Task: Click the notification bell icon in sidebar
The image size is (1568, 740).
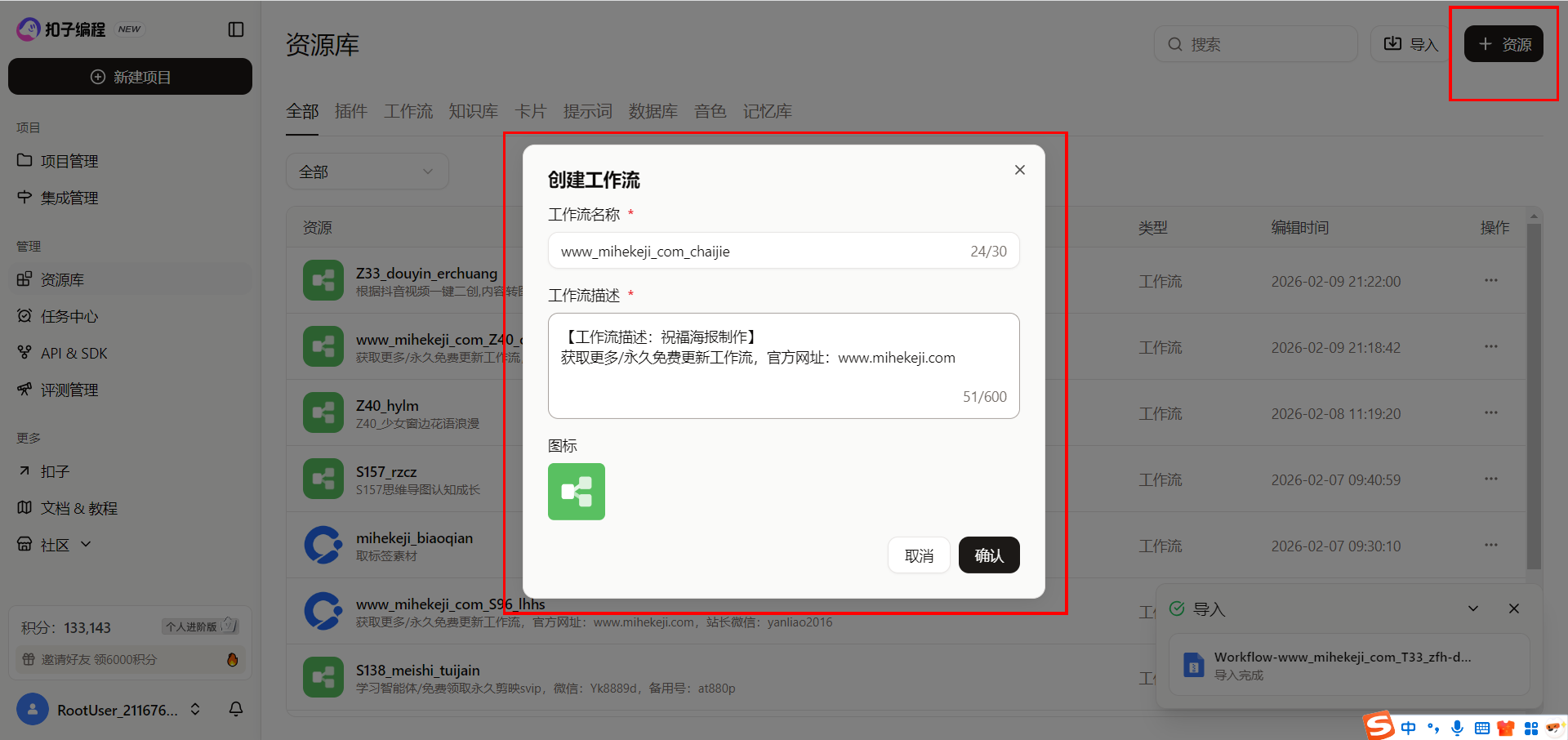Action: (x=235, y=709)
